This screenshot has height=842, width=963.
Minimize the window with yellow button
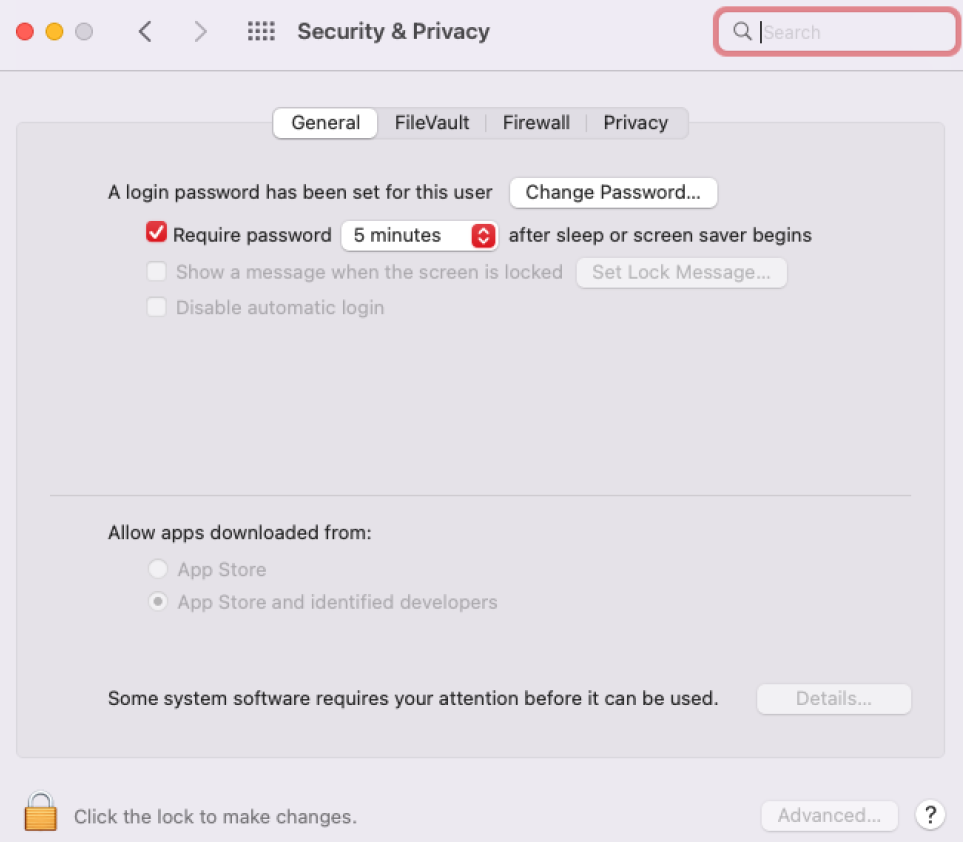pyautogui.click(x=54, y=32)
